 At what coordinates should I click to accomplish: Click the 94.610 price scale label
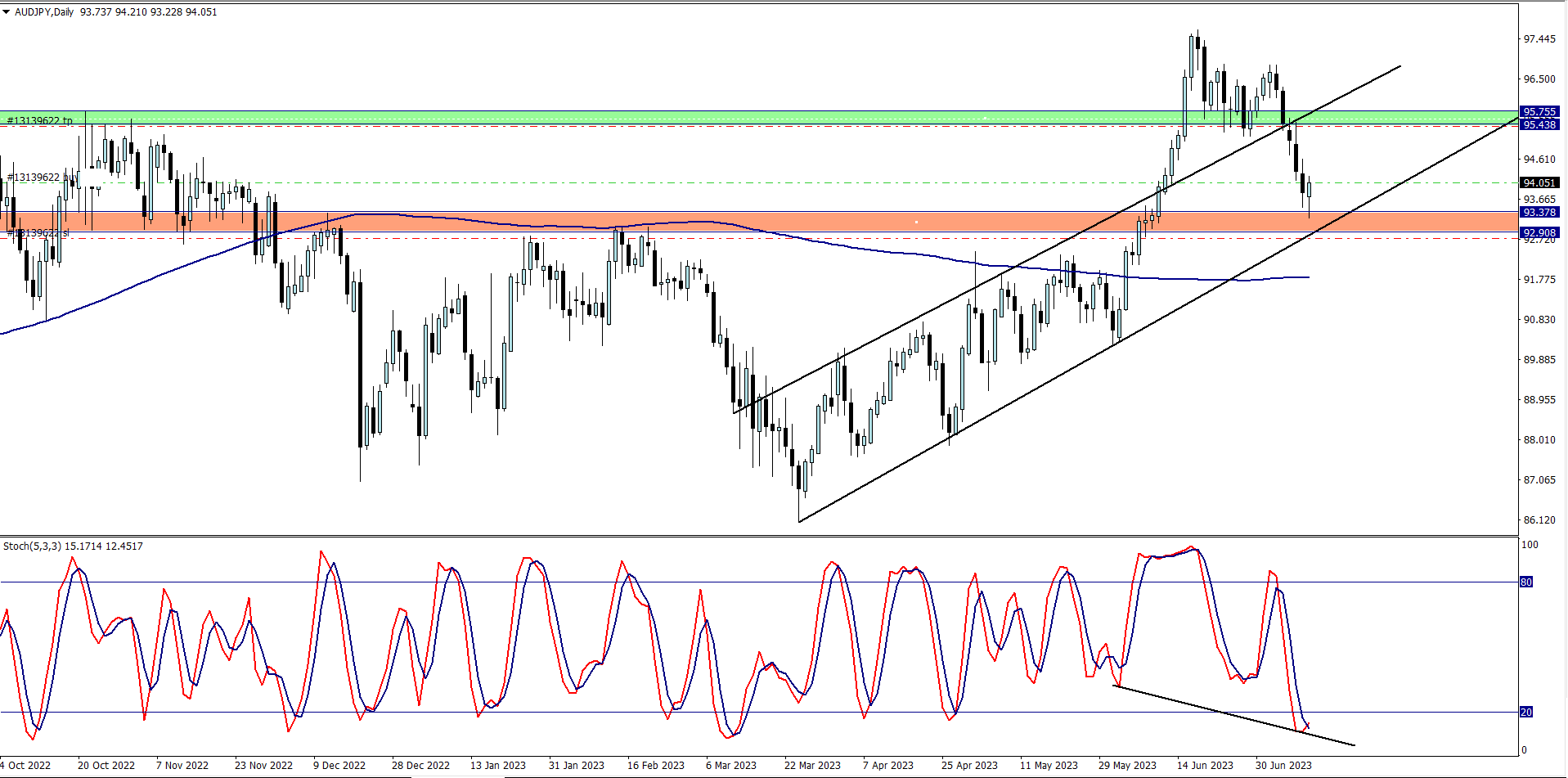pyautogui.click(x=1539, y=160)
